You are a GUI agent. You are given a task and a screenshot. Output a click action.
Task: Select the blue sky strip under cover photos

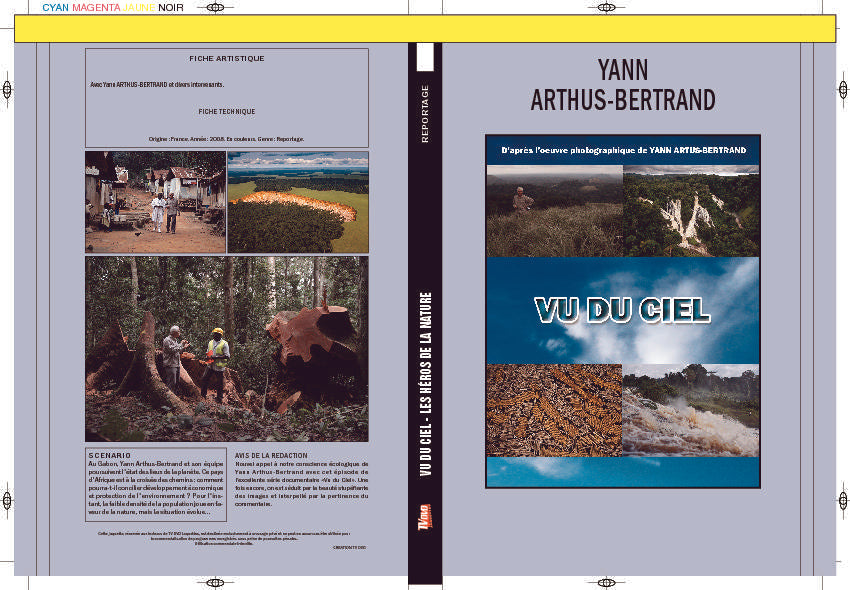point(623,472)
